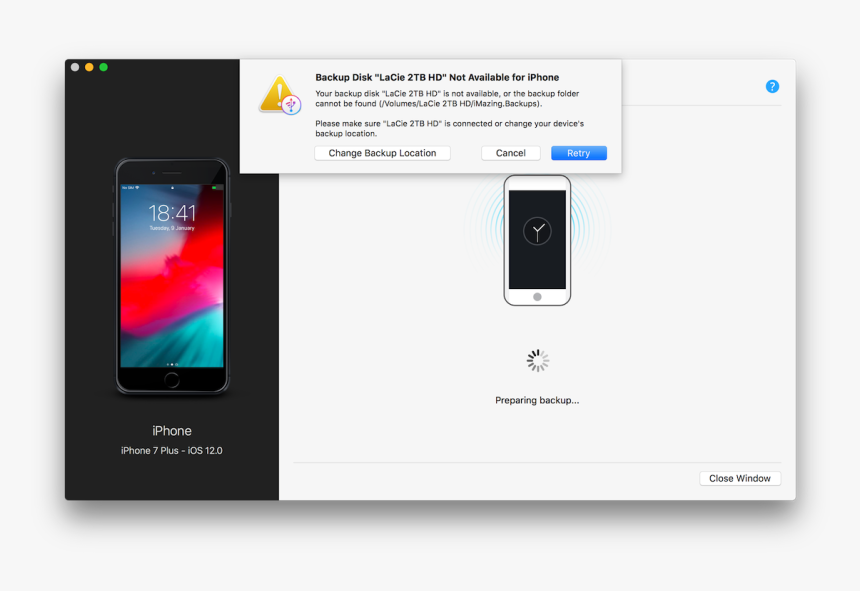Select the 'Preparing backup...' status text
The image size is (860, 591).
(x=537, y=400)
